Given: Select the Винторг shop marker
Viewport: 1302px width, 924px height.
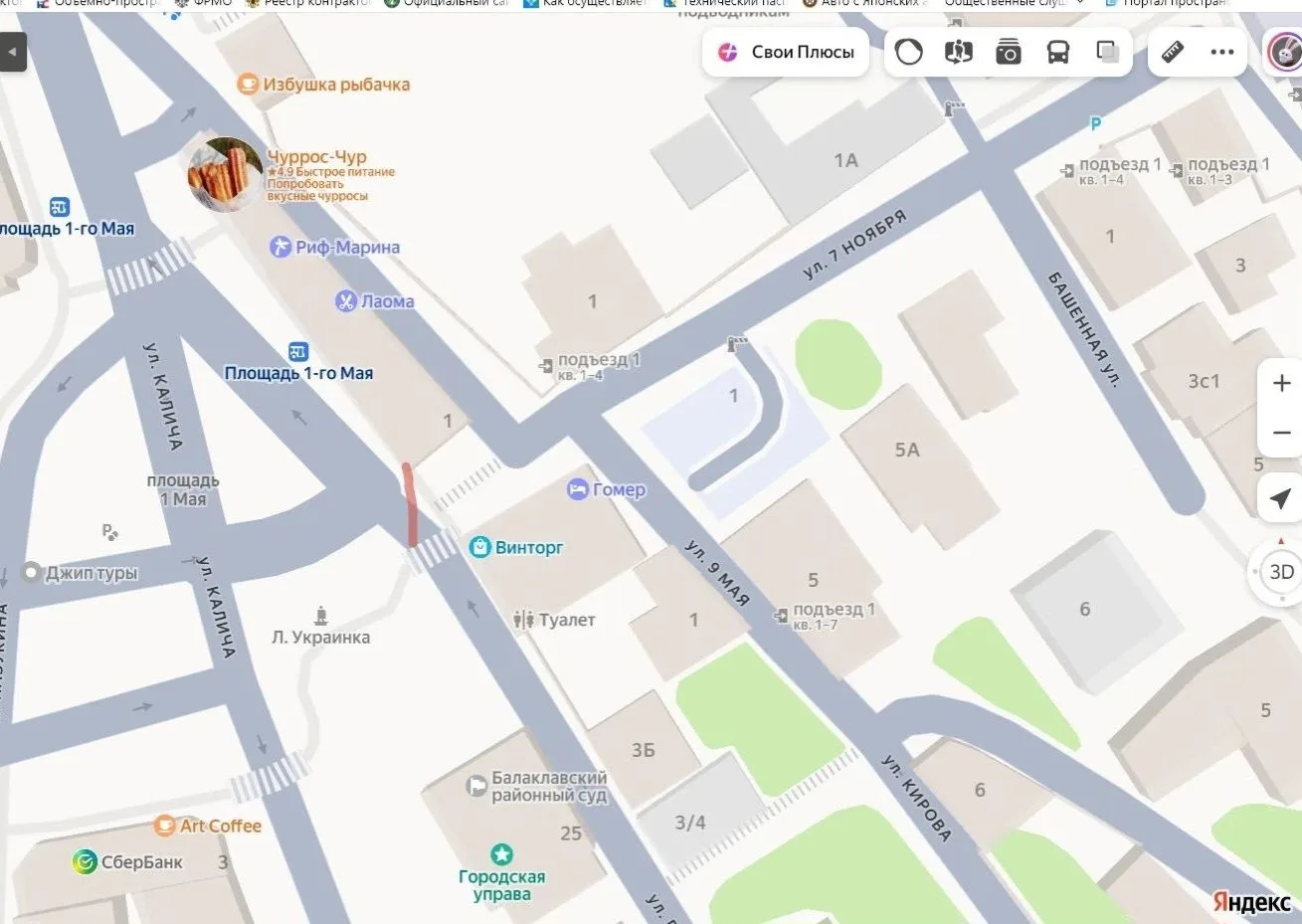Looking at the screenshot, I should [480, 547].
